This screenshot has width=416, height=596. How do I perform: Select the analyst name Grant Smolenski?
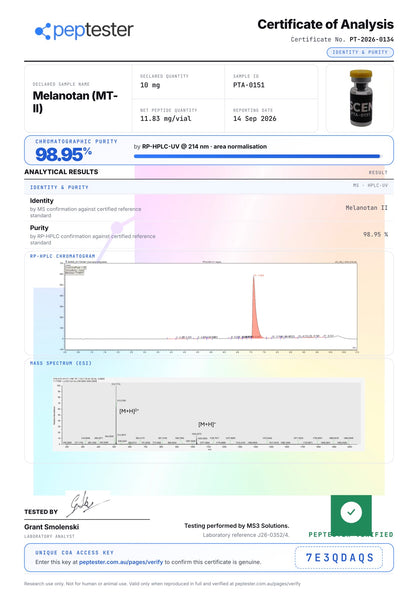pyautogui.click(x=52, y=527)
